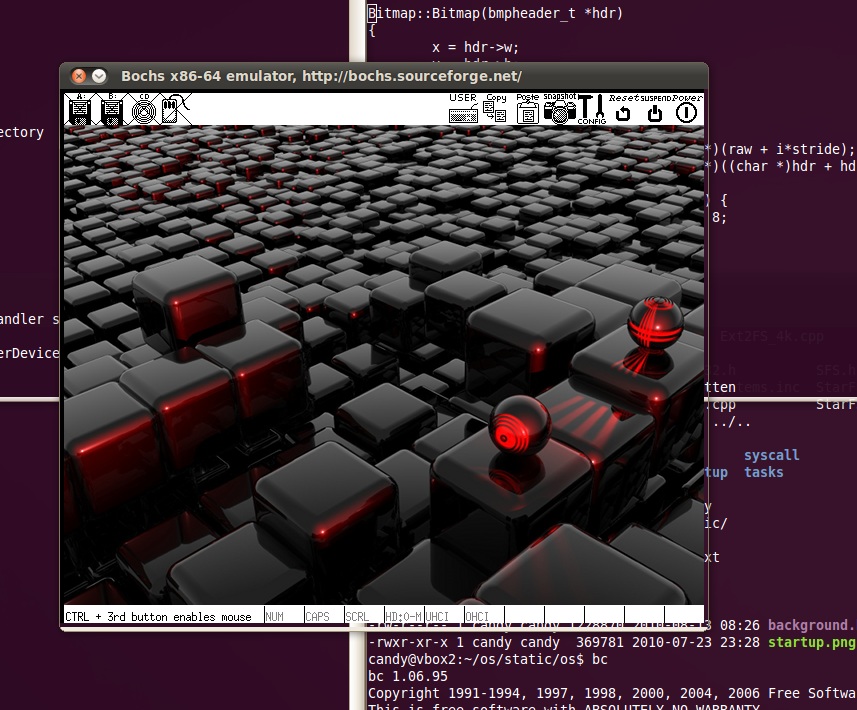Click the HD:0-M indicator in status bar
The height and width of the screenshot is (710, 857).
(x=403, y=617)
